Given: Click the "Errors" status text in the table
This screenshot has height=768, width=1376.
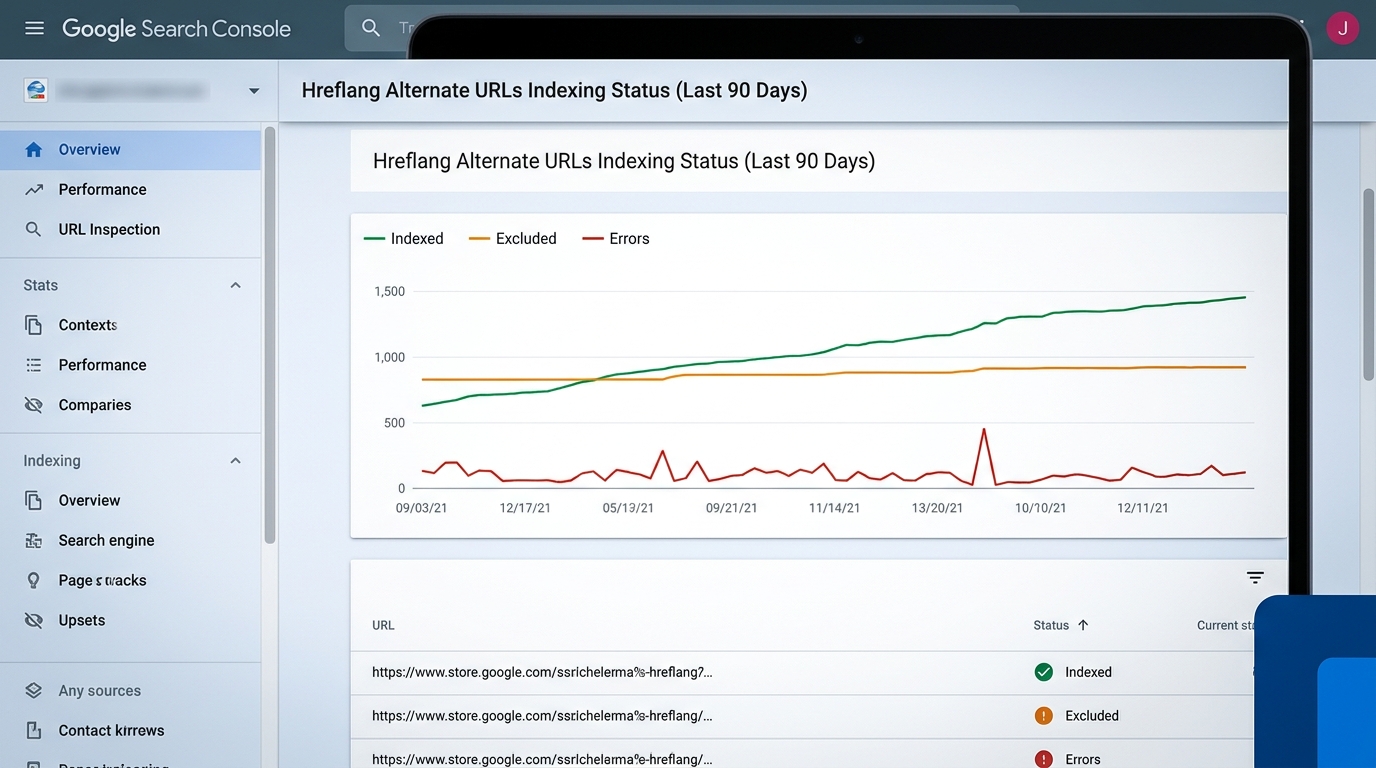Looking at the screenshot, I should [1083, 760].
